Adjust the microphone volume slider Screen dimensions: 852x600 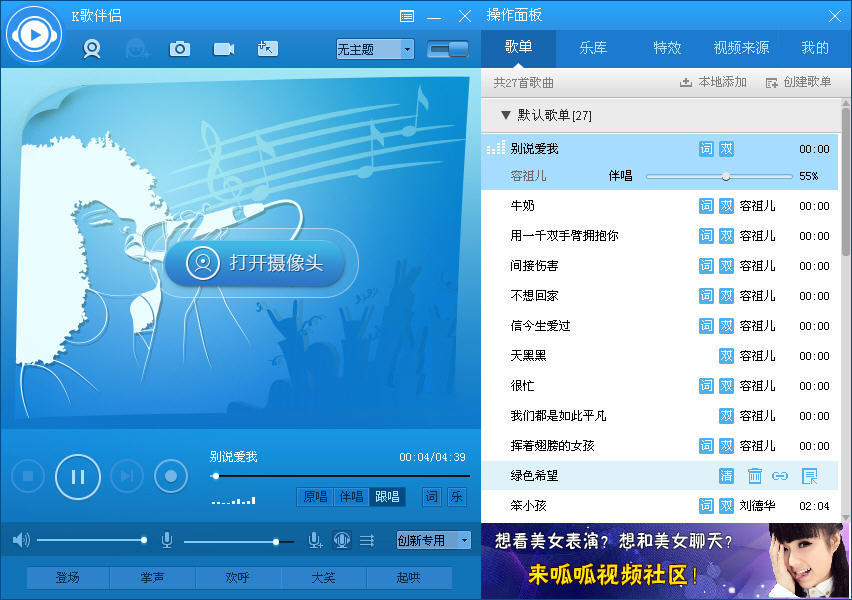[x=239, y=541]
